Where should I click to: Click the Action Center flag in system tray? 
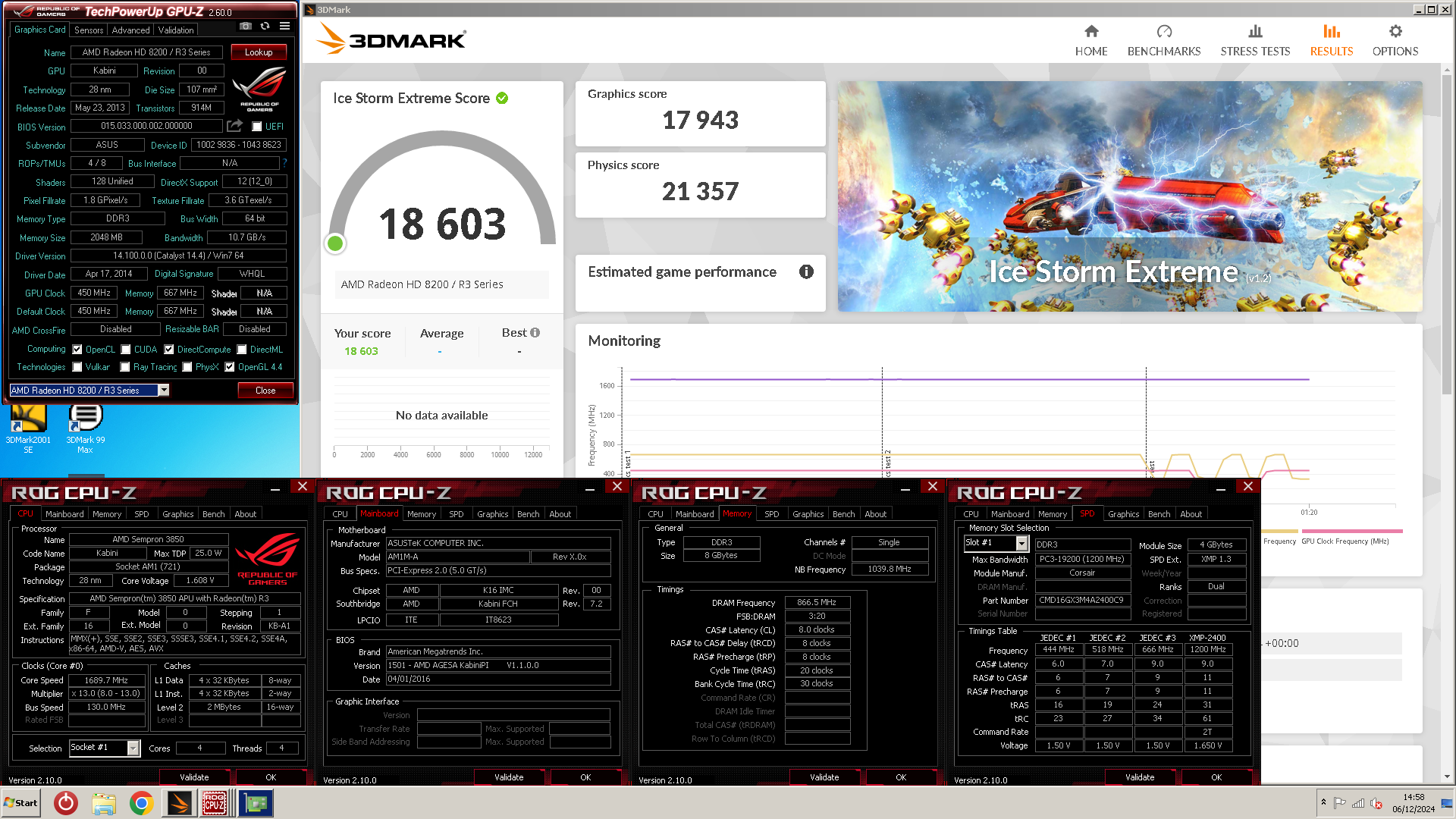click(1340, 803)
